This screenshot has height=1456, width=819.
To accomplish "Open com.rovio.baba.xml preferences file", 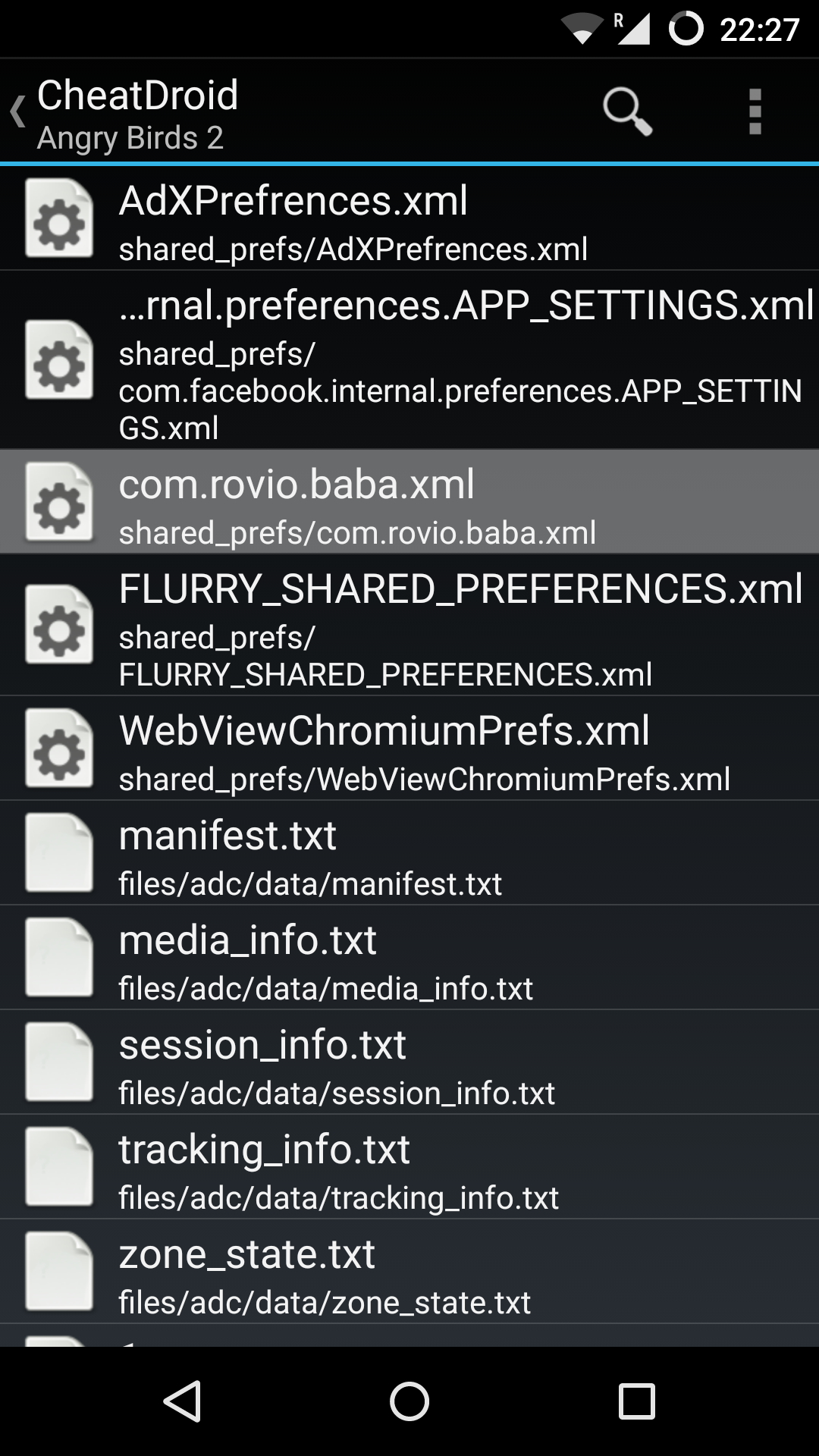I will [x=409, y=502].
